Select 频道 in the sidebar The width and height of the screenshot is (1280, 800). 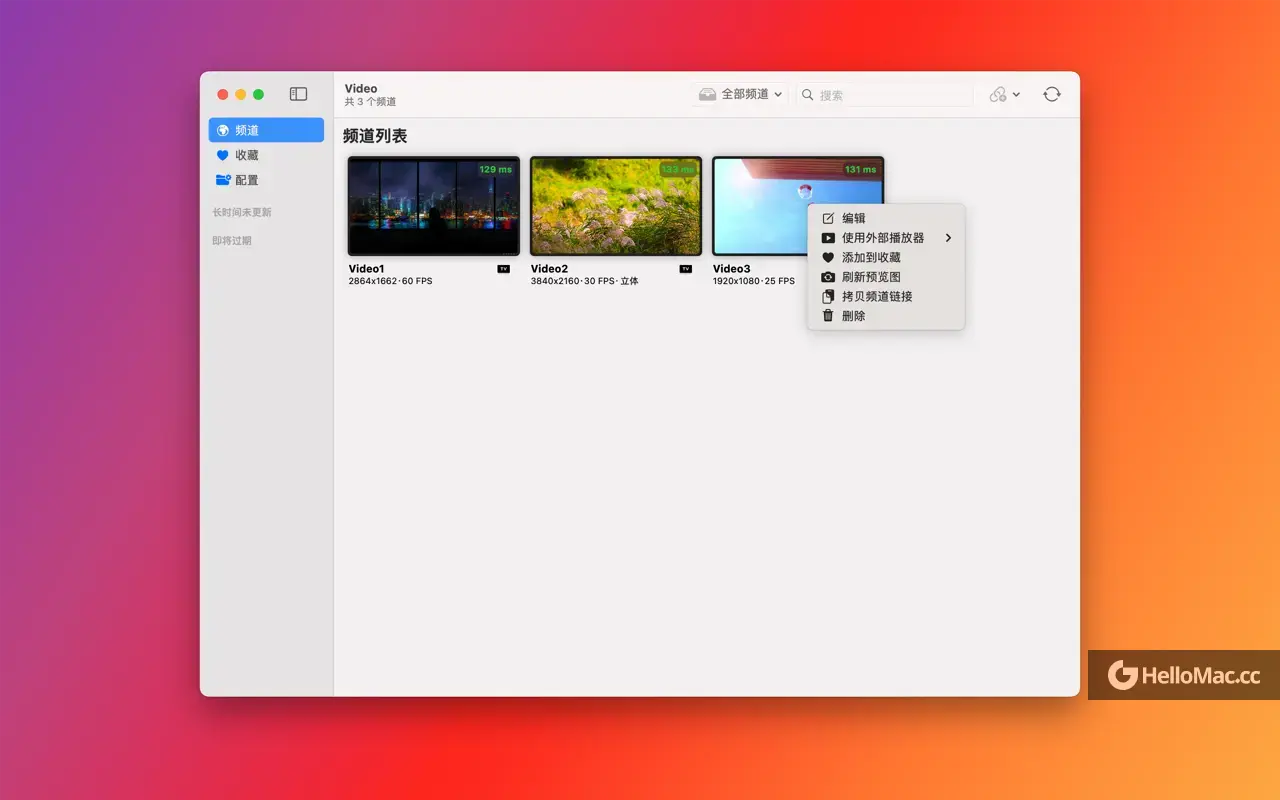(x=266, y=130)
